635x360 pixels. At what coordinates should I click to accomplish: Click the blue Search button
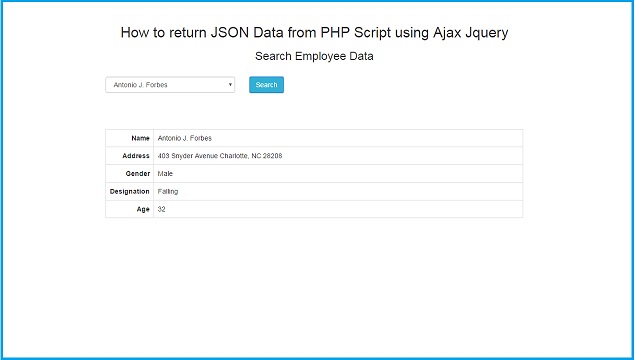pos(266,85)
